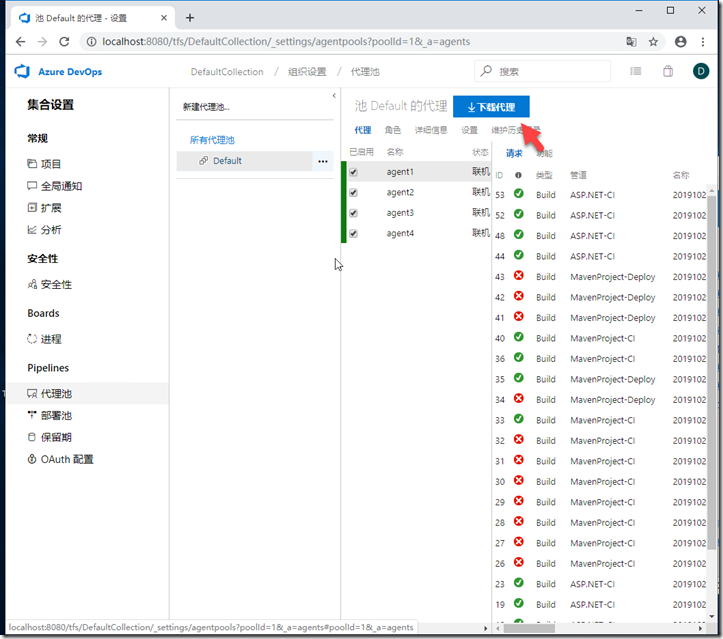Click failed status icon of request 43
Image resolution: width=723 pixels, height=639 pixels.
[519, 276]
